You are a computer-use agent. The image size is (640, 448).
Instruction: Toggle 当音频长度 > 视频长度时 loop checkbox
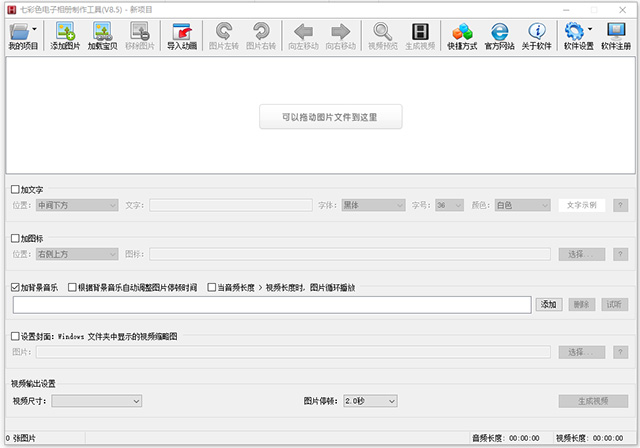coord(211,287)
